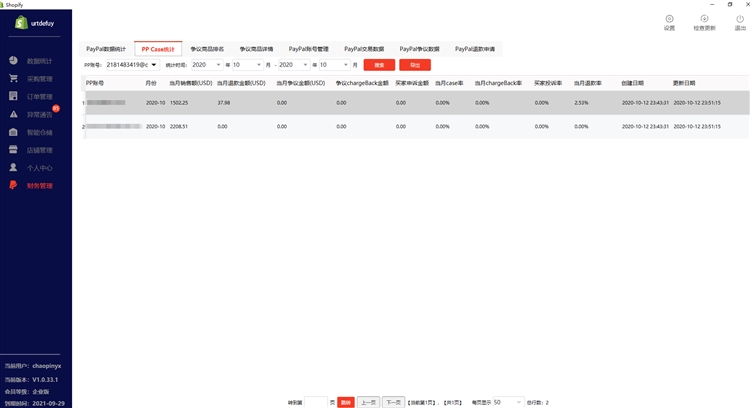Open settings via 设置 gear icon
This screenshot has height=408, width=750.
tap(669, 19)
